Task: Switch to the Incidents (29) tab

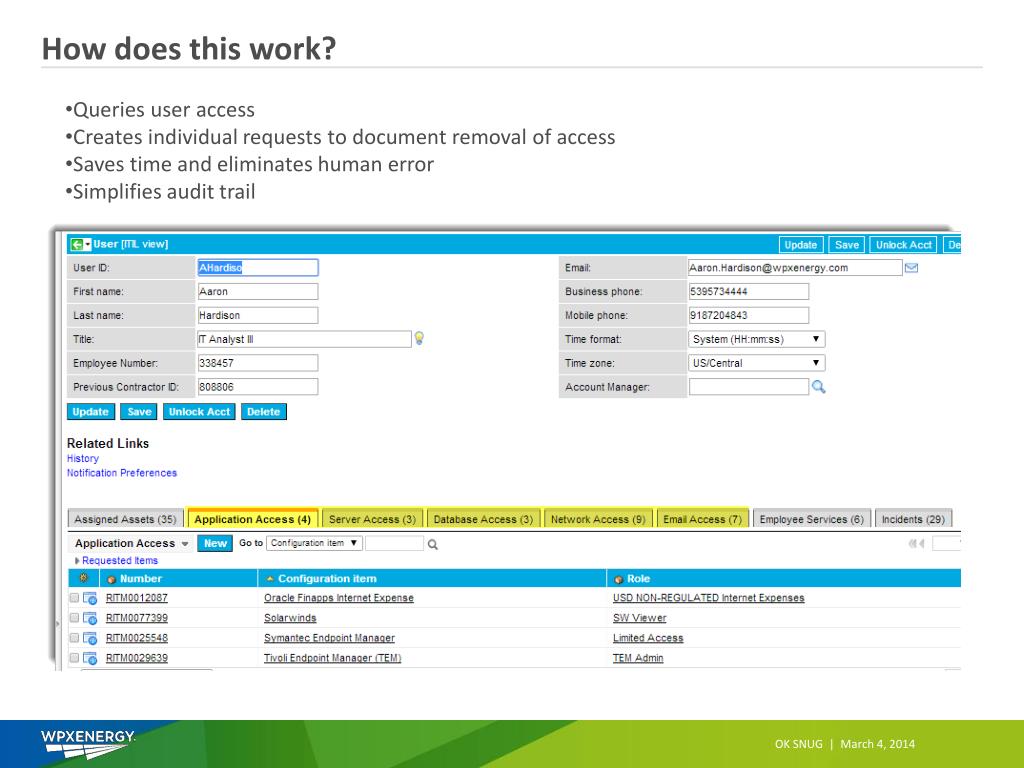Action: 913,519
